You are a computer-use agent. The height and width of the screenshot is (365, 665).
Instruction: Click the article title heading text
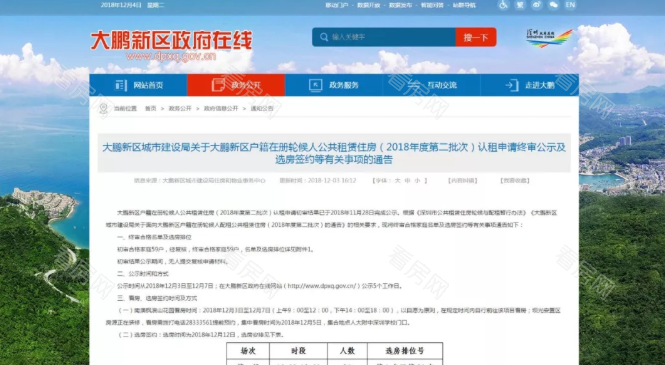tap(334, 153)
